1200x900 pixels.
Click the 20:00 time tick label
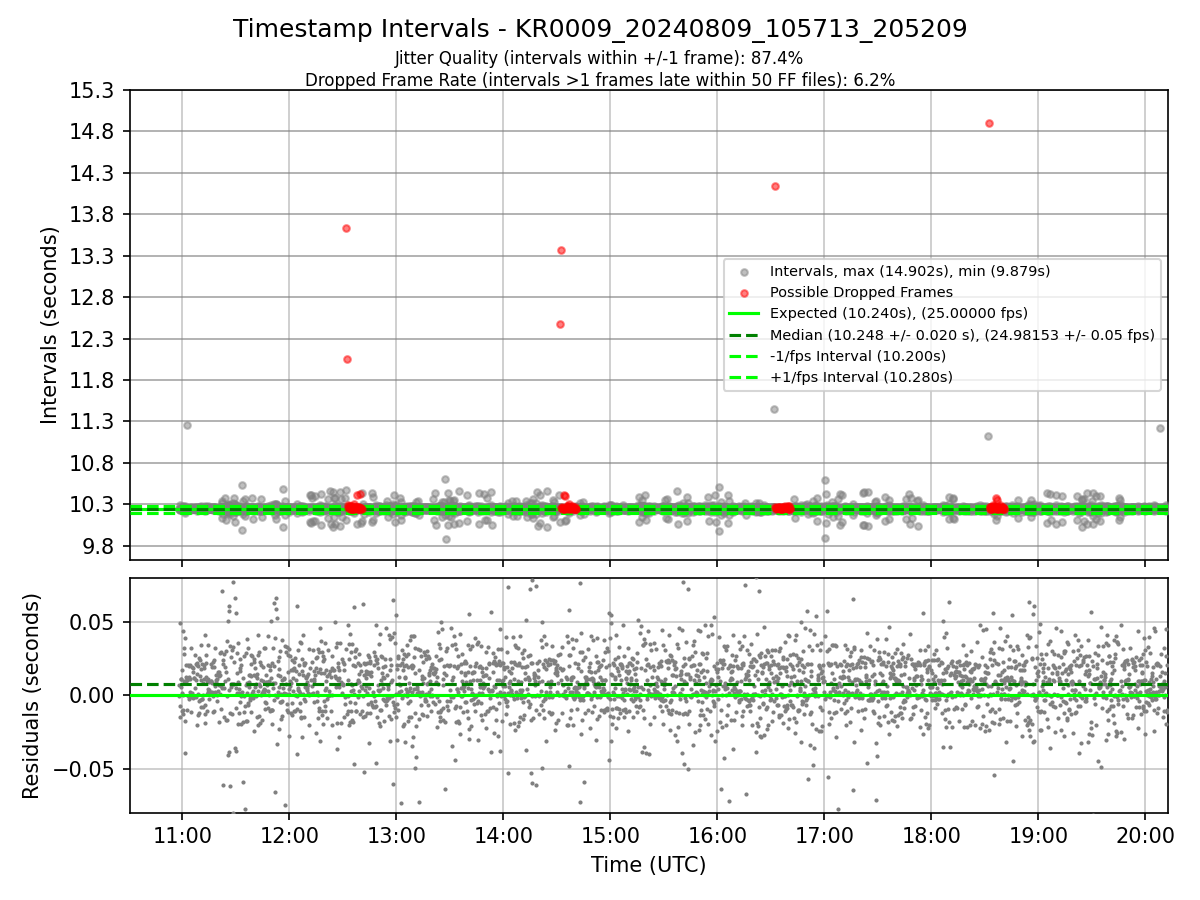pyautogui.click(x=1145, y=834)
